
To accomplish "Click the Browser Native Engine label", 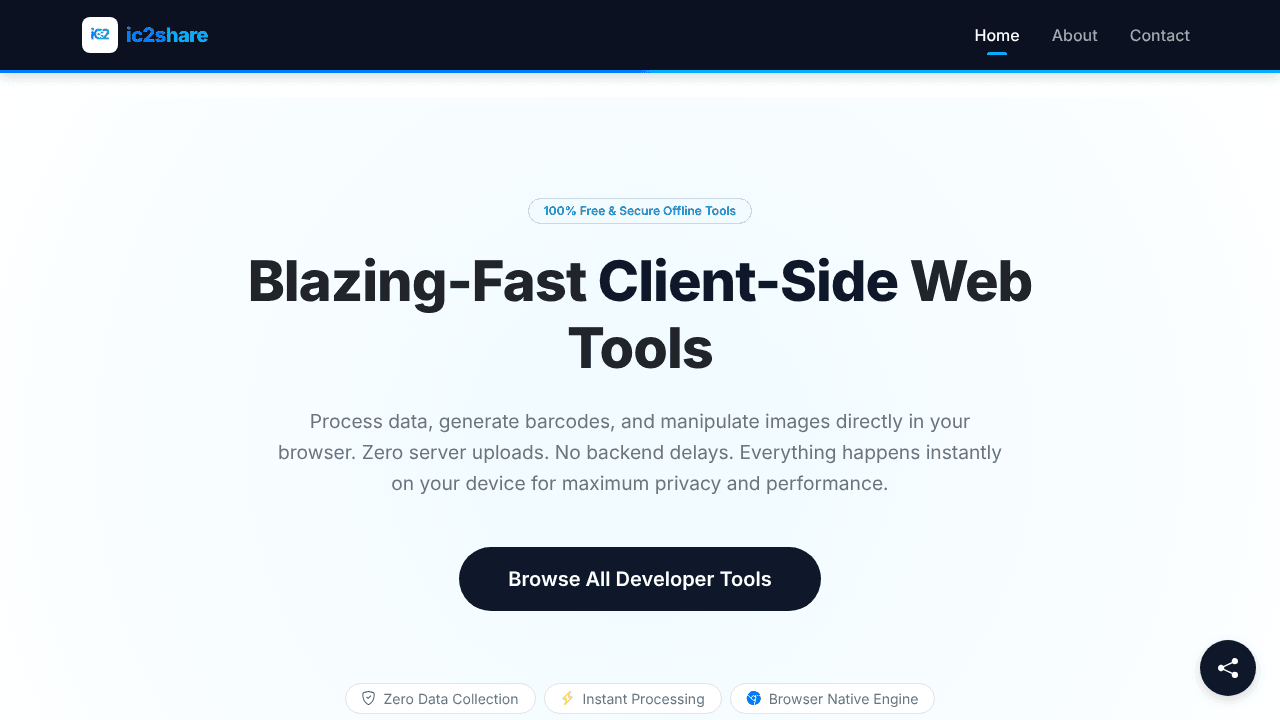I will tap(844, 699).
